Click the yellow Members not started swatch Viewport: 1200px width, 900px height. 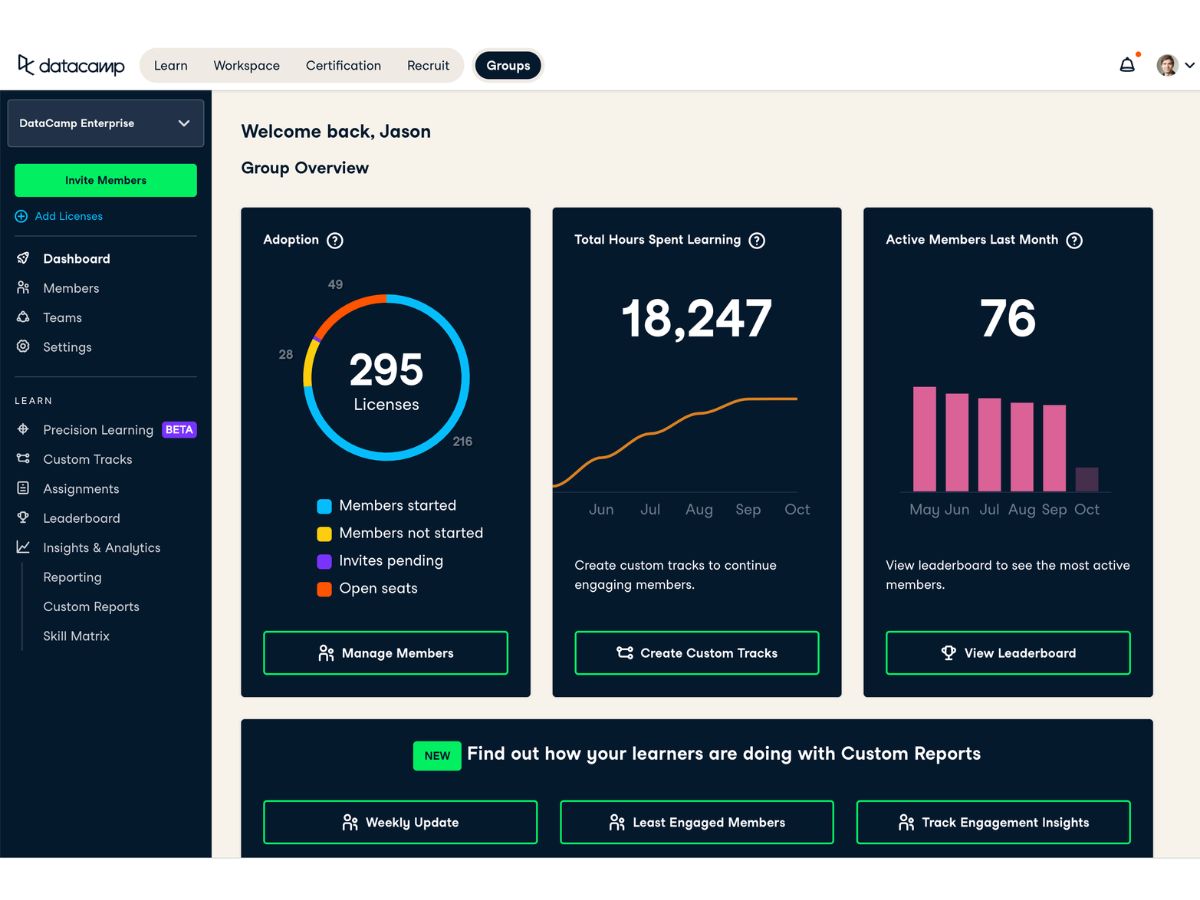[x=324, y=534]
